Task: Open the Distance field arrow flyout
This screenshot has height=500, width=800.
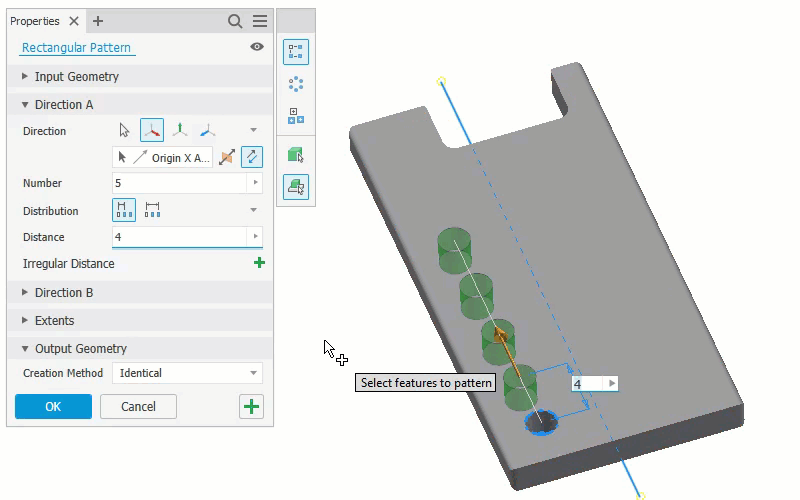Action: [x=255, y=237]
